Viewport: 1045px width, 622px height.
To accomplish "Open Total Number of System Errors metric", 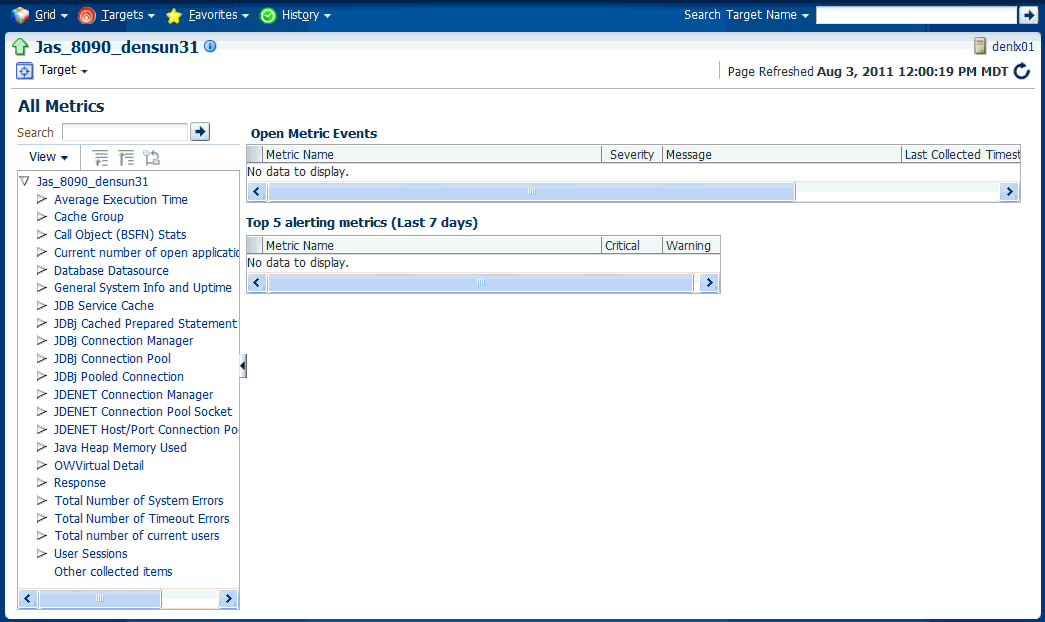I will click(139, 501).
